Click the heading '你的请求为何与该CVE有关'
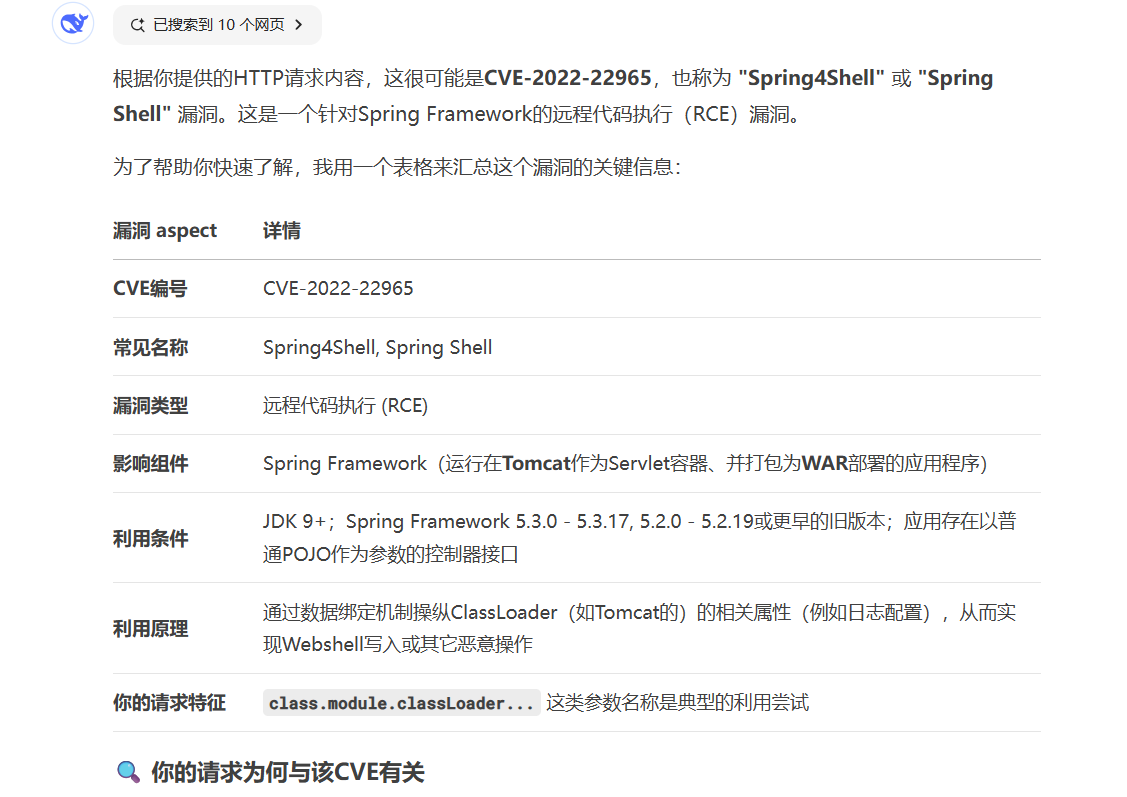Screen dimensions: 1127x797 click(x=288, y=773)
